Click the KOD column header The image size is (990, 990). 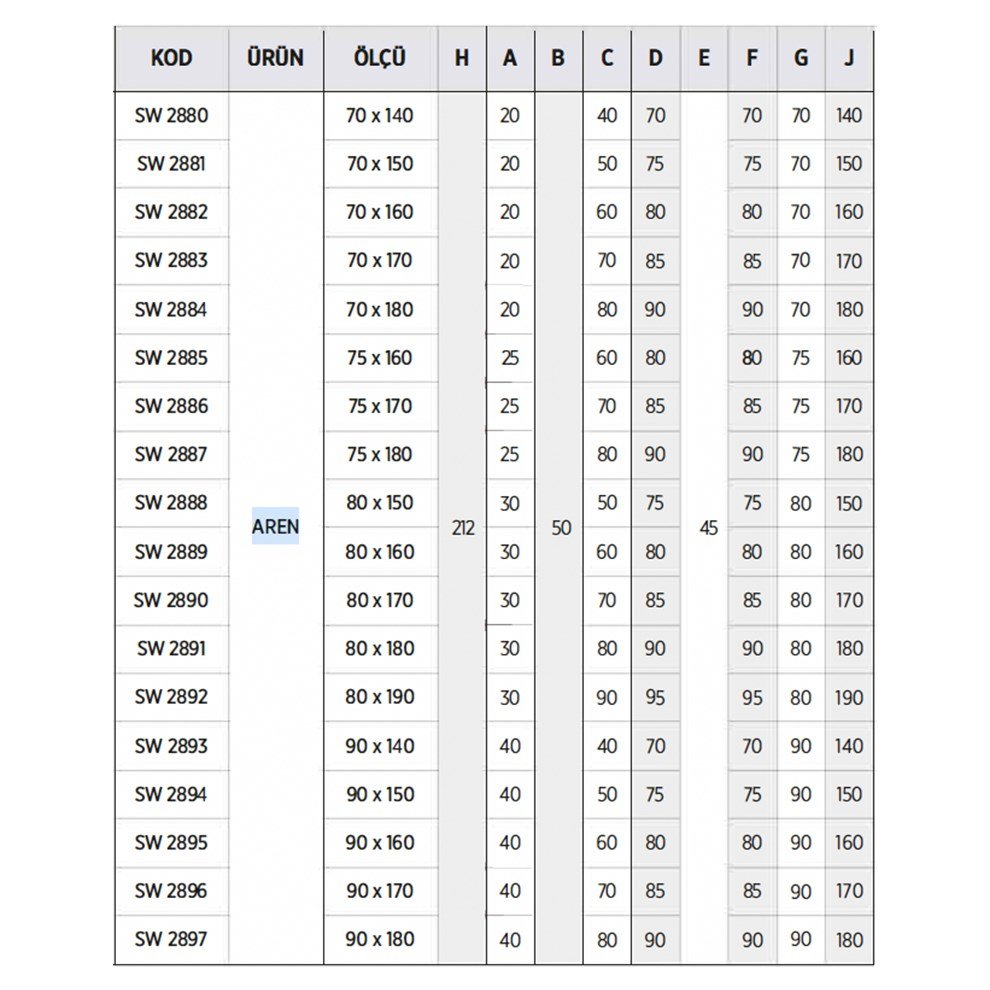[171, 58]
